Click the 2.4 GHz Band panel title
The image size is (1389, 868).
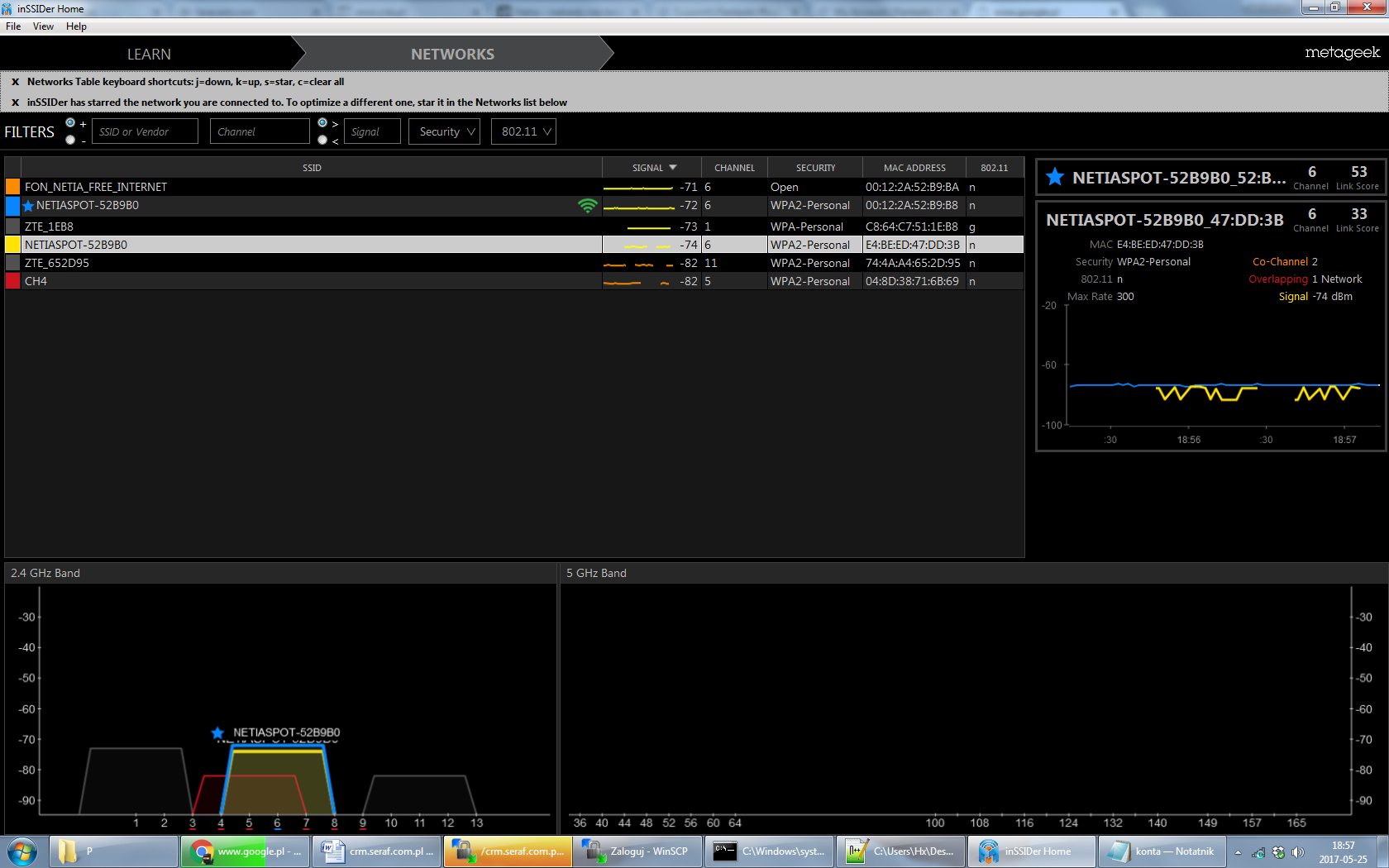tap(45, 573)
